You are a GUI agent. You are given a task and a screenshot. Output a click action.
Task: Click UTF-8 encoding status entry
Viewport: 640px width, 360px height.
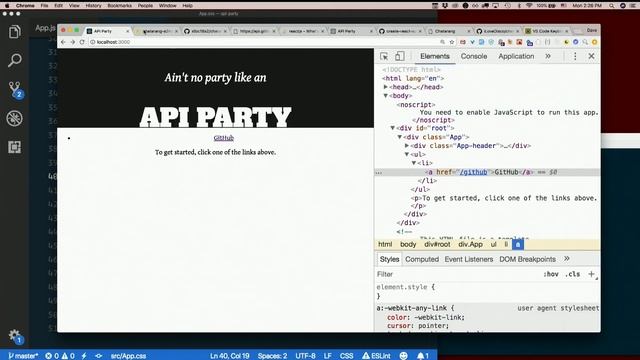click(x=305, y=356)
